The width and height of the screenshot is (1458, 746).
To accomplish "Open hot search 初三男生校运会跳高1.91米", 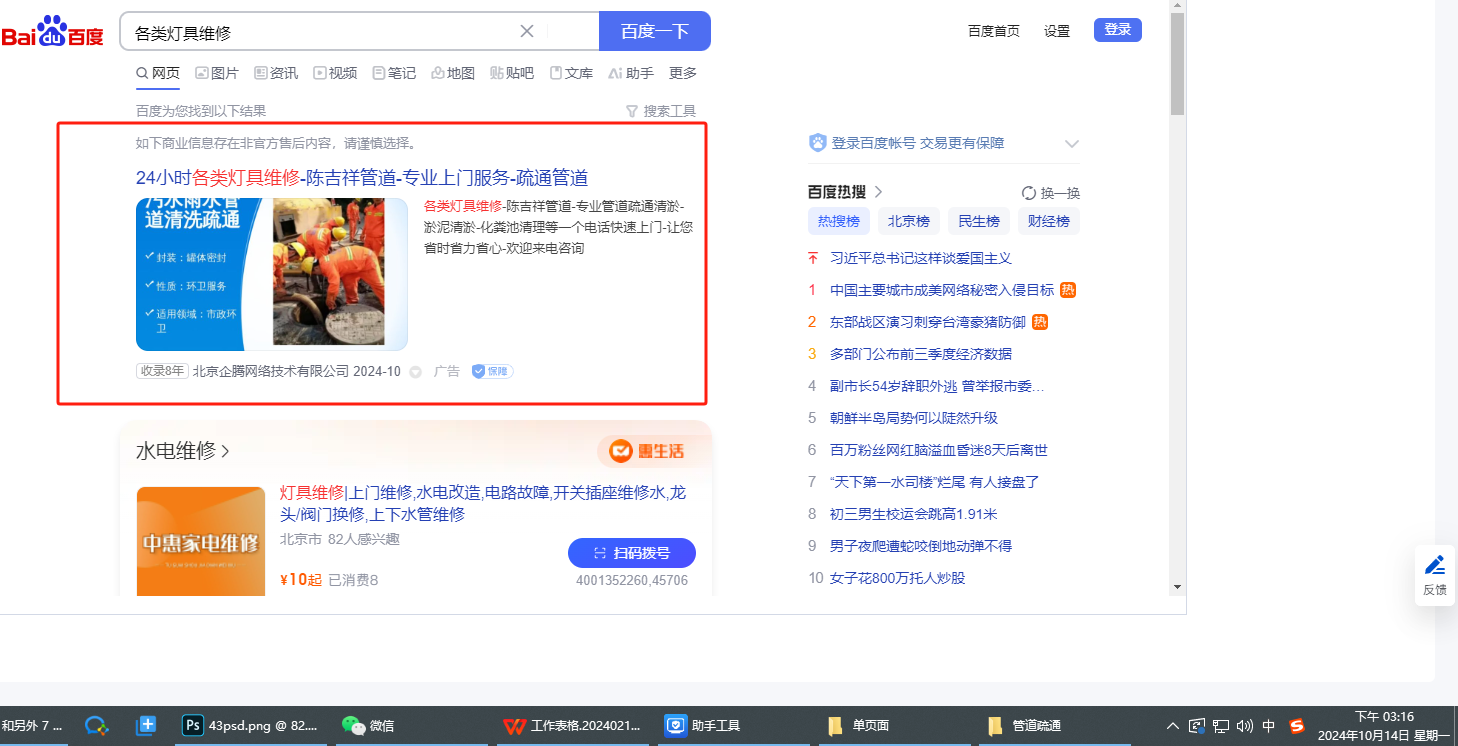I will [x=914, y=514].
